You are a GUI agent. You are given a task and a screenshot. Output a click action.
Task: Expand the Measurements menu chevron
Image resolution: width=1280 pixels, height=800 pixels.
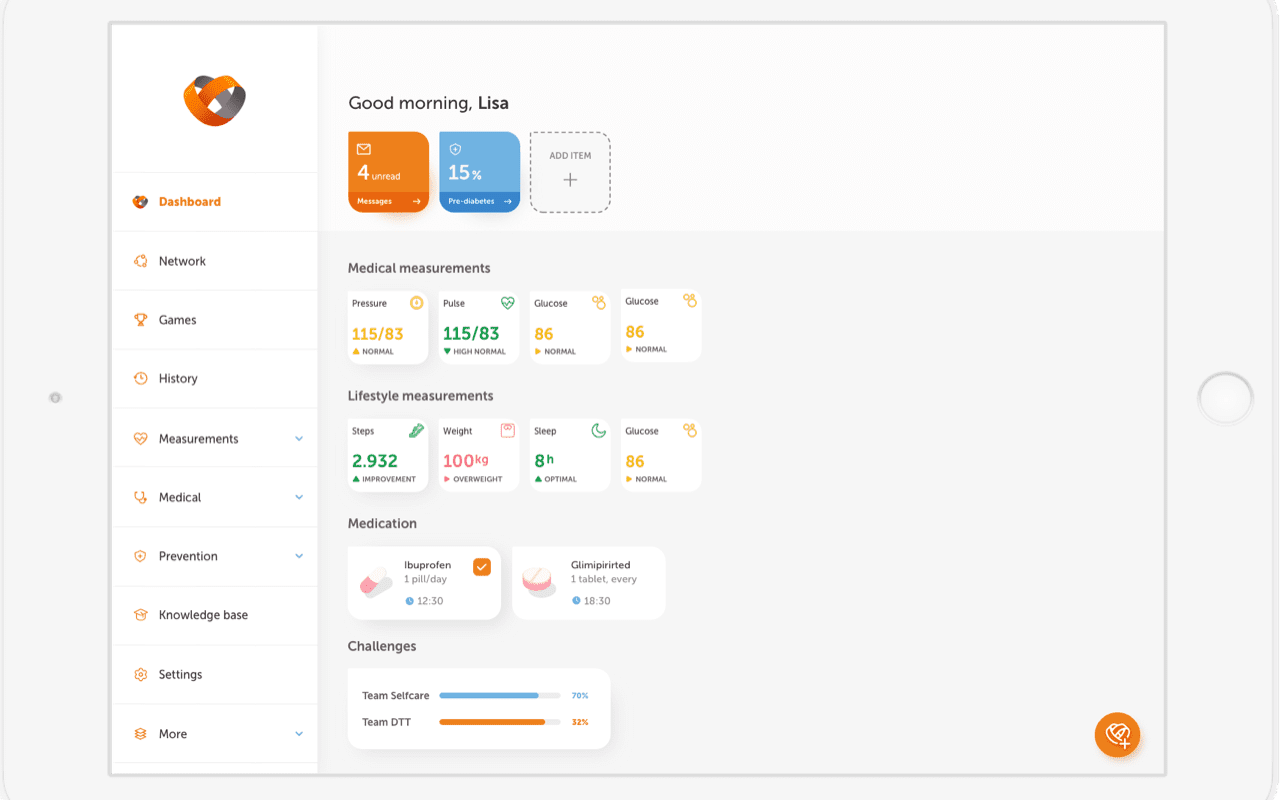[299, 439]
